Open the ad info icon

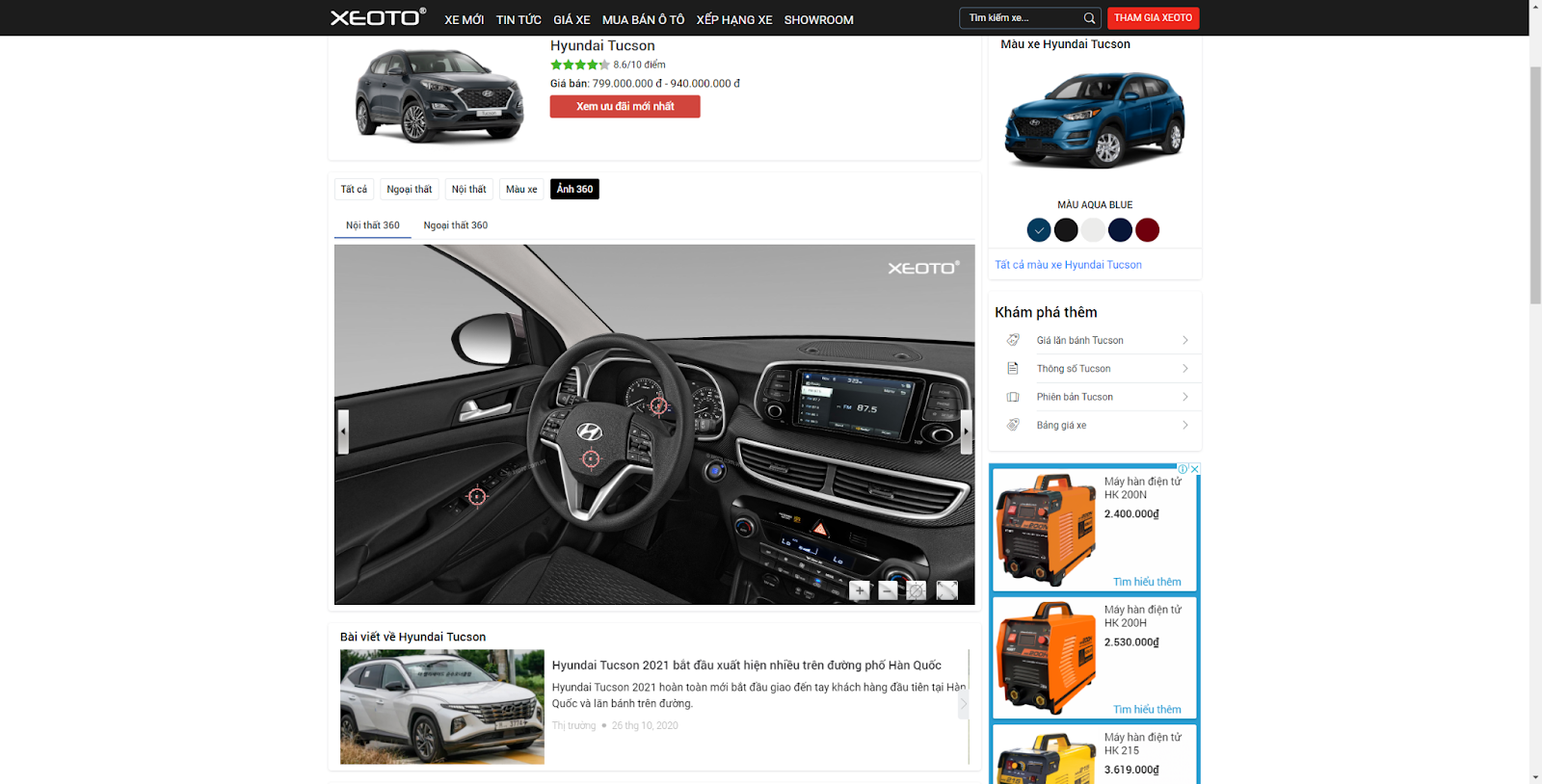click(1183, 469)
